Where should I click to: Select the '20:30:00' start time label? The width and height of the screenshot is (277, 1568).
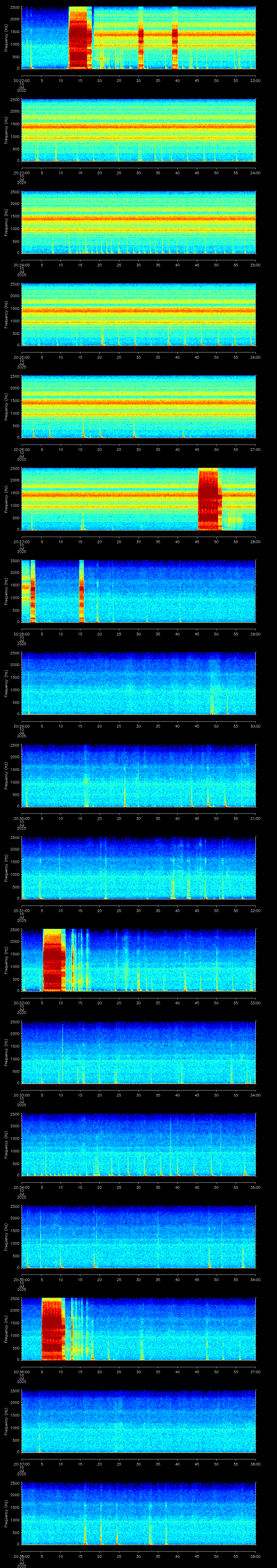coord(21,818)
